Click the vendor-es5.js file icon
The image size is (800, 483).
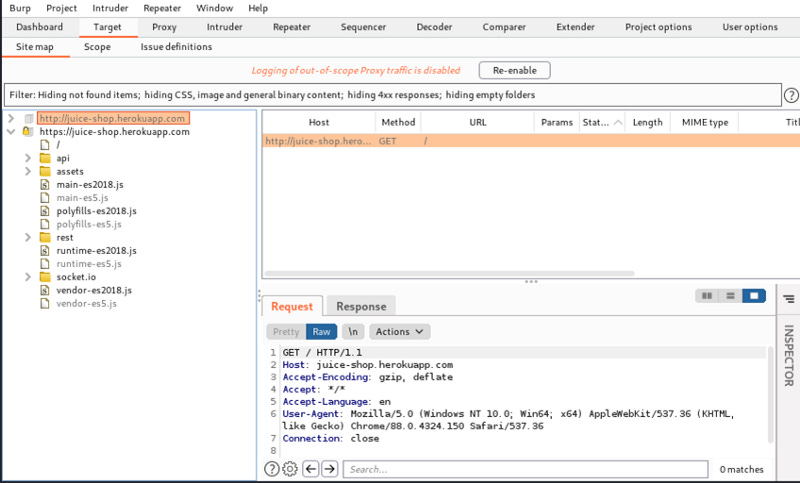pos(45,303)
